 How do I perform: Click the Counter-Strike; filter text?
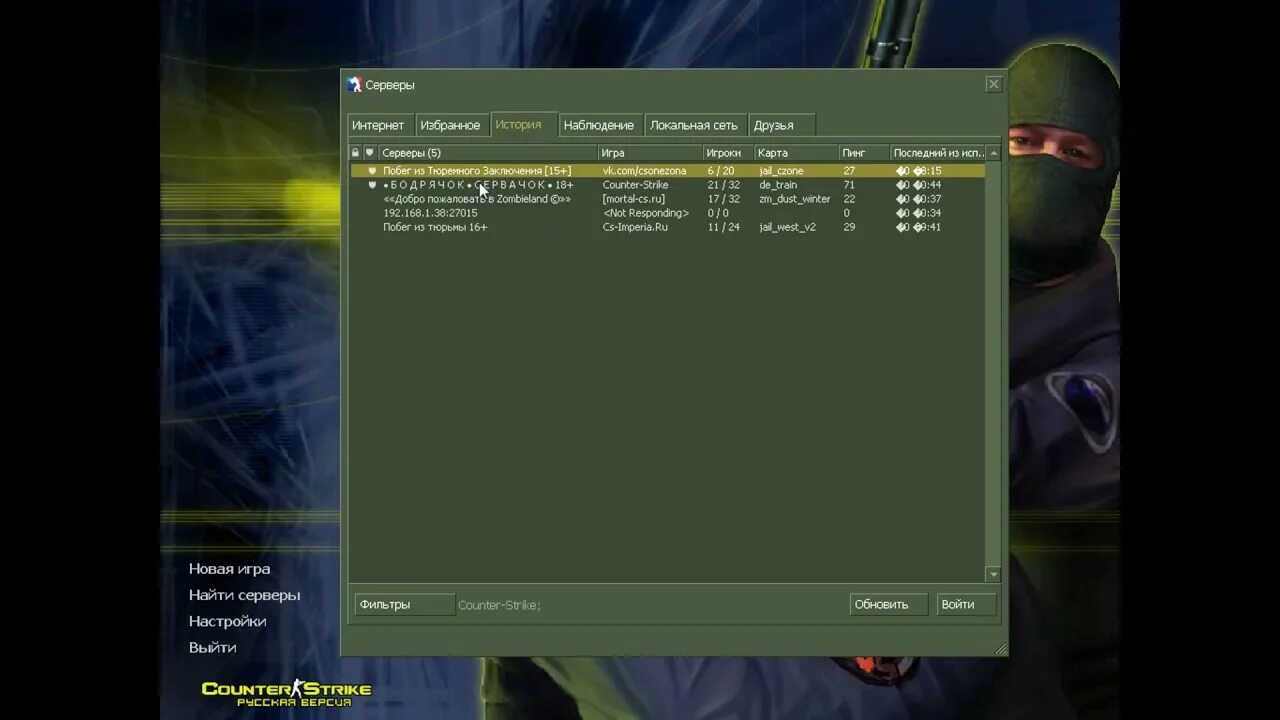pos(499,605)
